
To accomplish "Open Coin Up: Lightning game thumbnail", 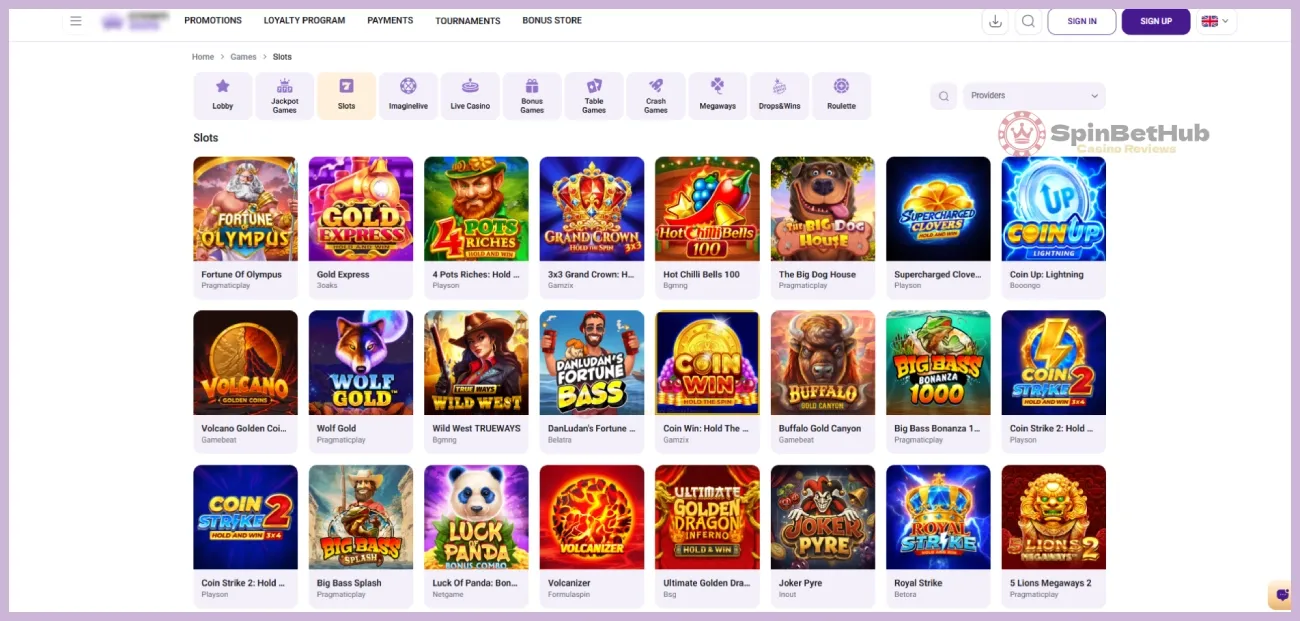I will pos(1054,209).
